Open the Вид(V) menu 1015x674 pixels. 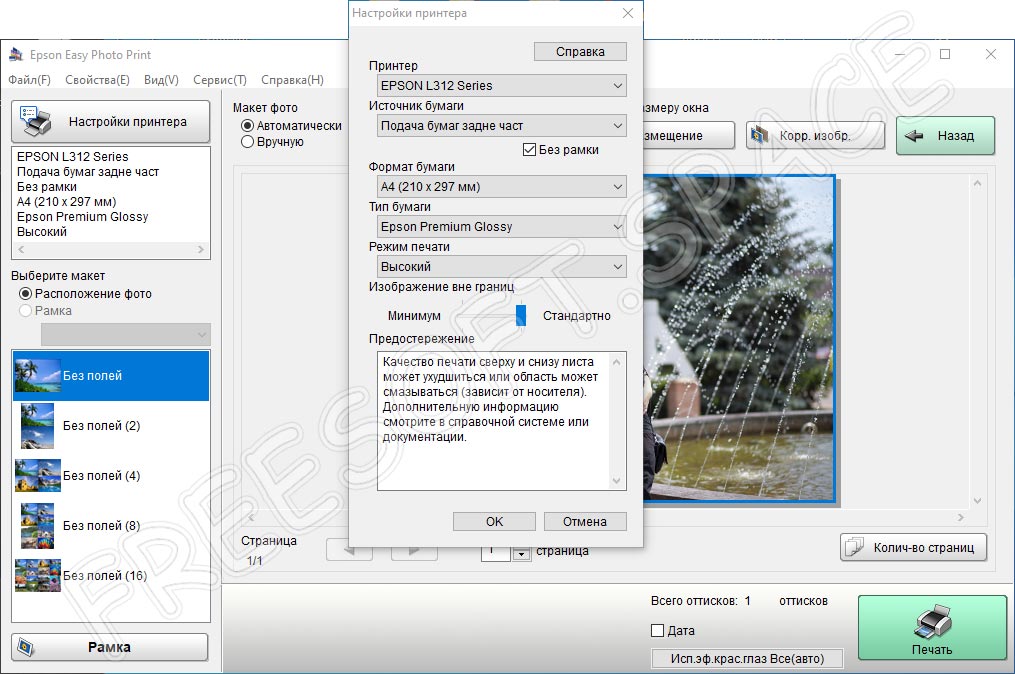coord(161,80)
